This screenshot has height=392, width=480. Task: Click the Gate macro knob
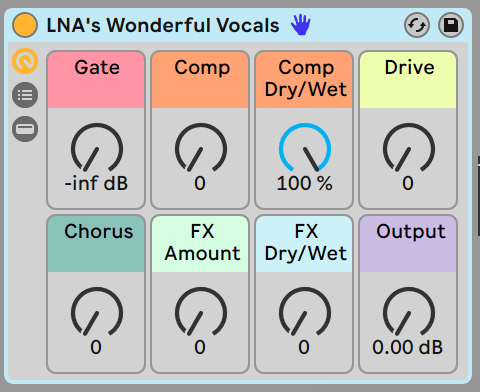click(x=97, y=147)
